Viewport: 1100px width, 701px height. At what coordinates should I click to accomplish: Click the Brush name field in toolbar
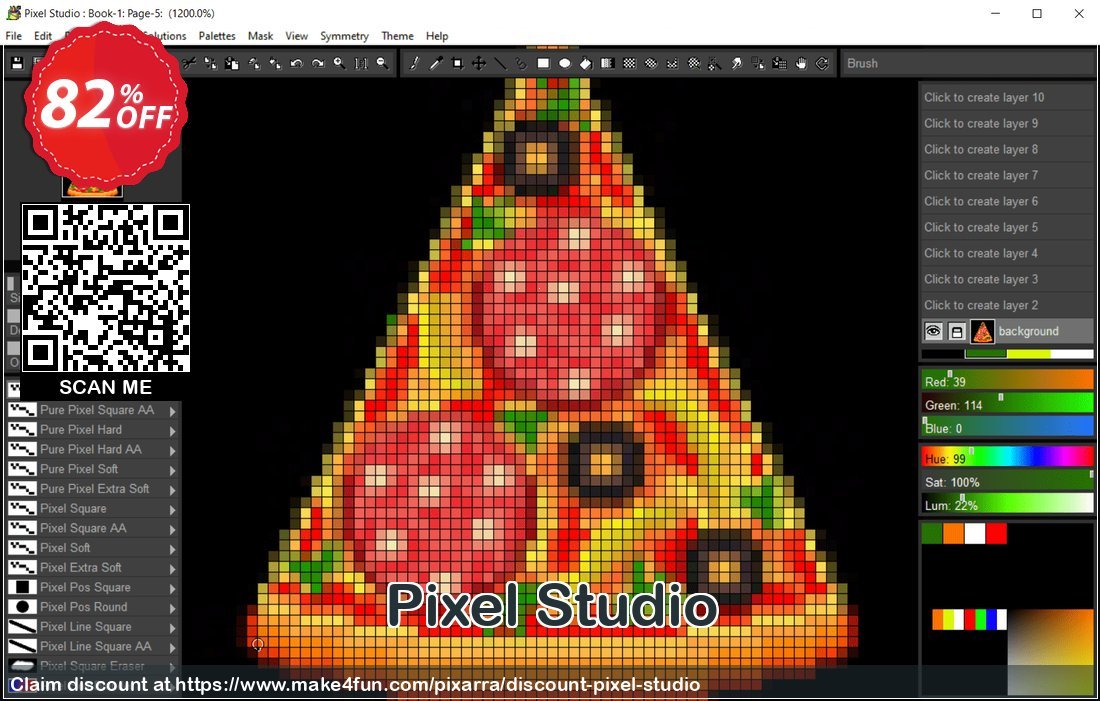pyautogui.click(x=968, y=63)
